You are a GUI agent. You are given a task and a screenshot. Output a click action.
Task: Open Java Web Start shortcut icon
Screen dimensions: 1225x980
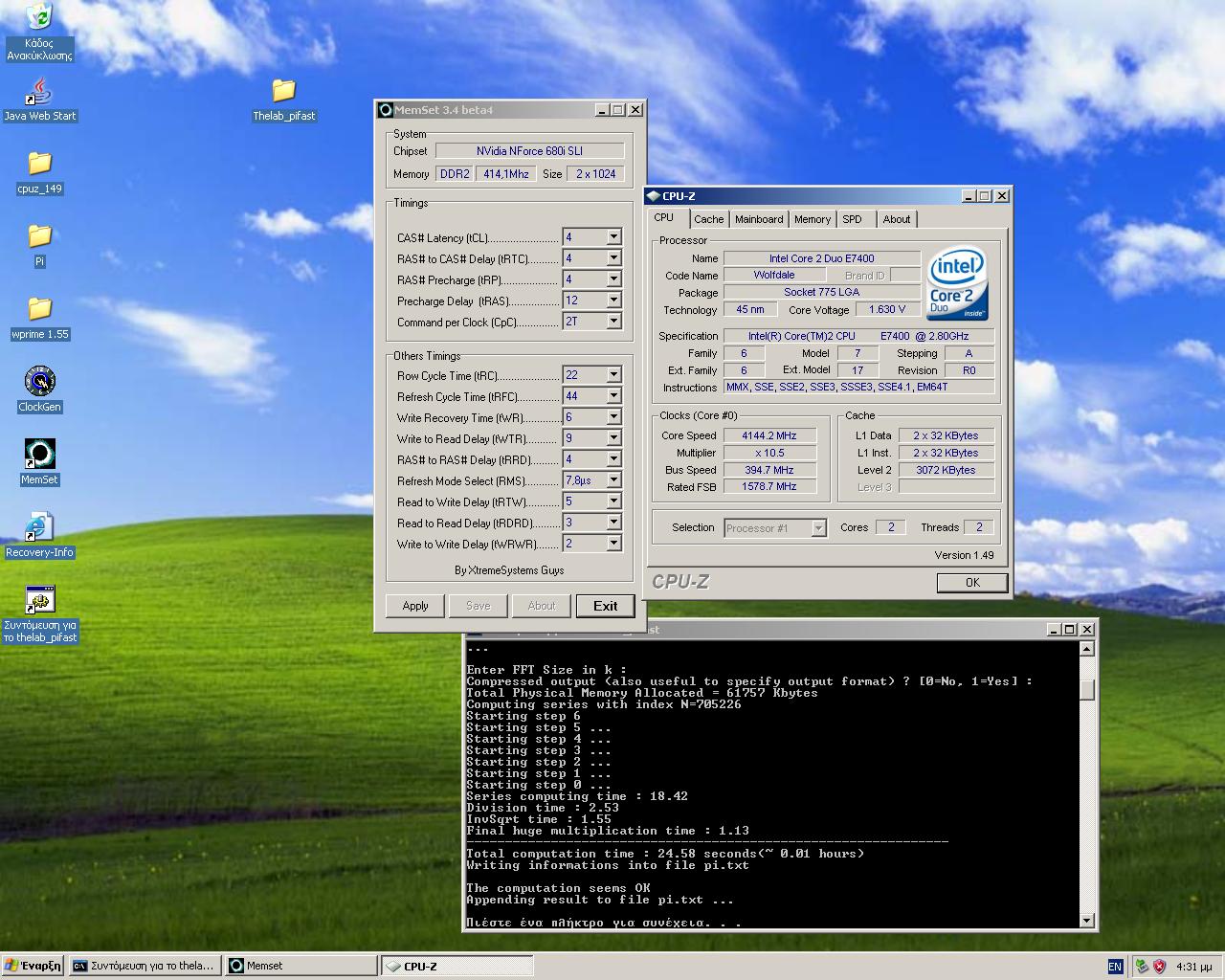[x=39, y=91]
